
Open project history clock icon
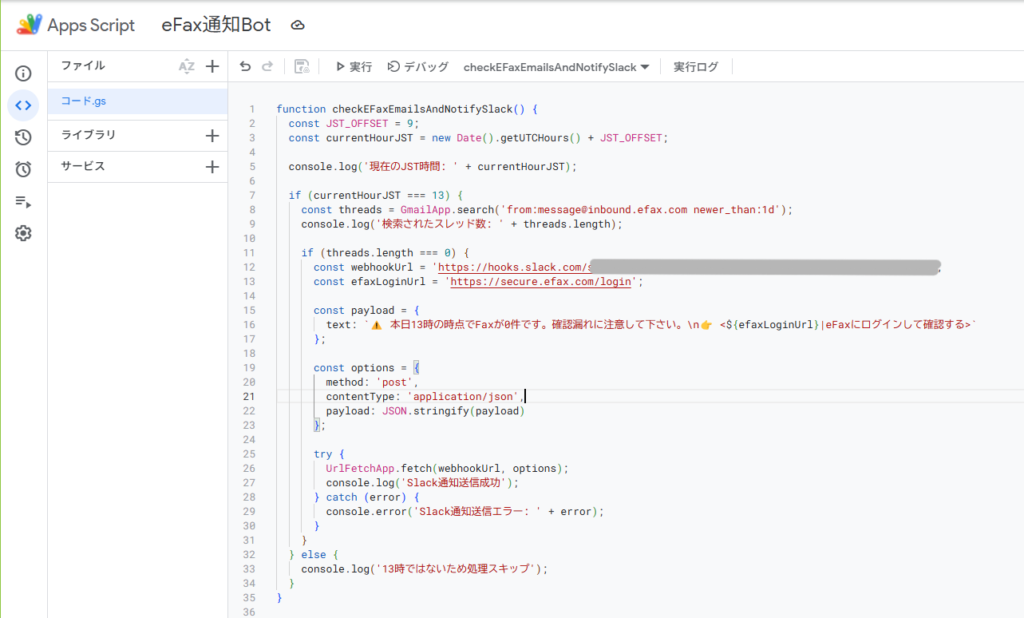[23, 137]
